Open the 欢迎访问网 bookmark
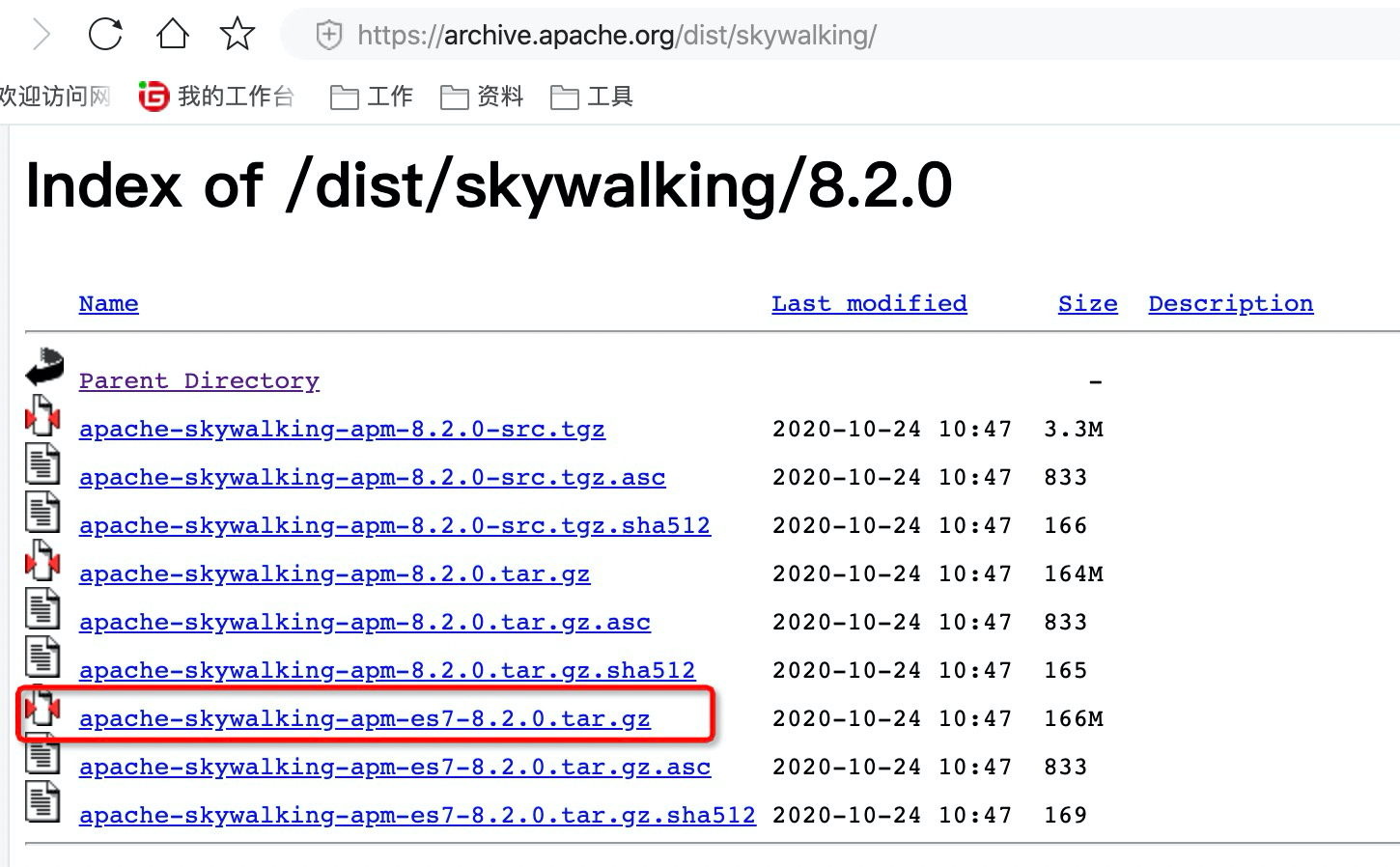 coord(55,97)
